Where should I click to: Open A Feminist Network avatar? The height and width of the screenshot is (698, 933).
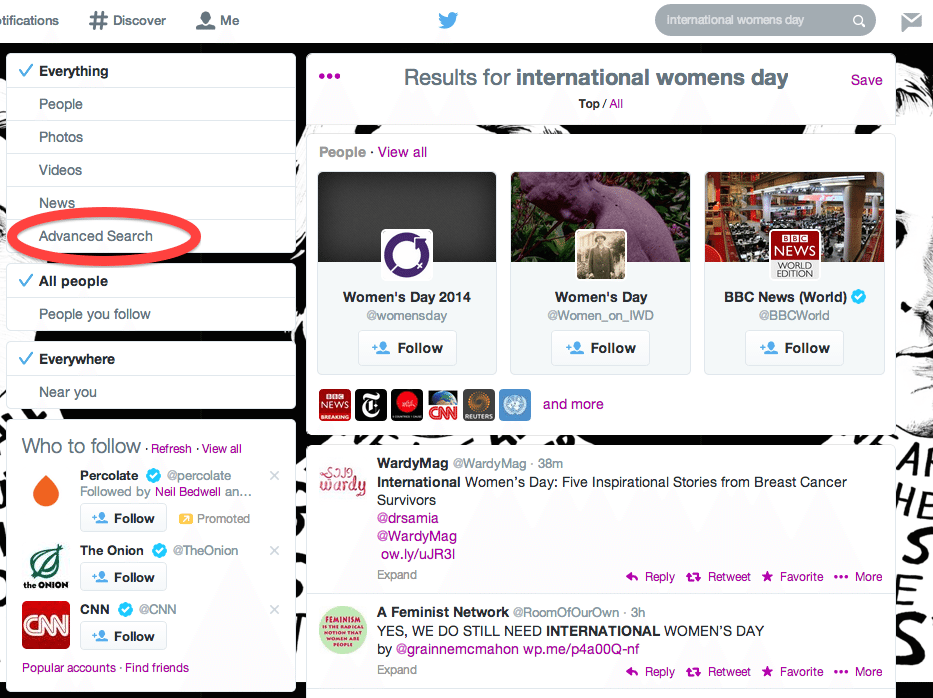click(x=342, y=630)
